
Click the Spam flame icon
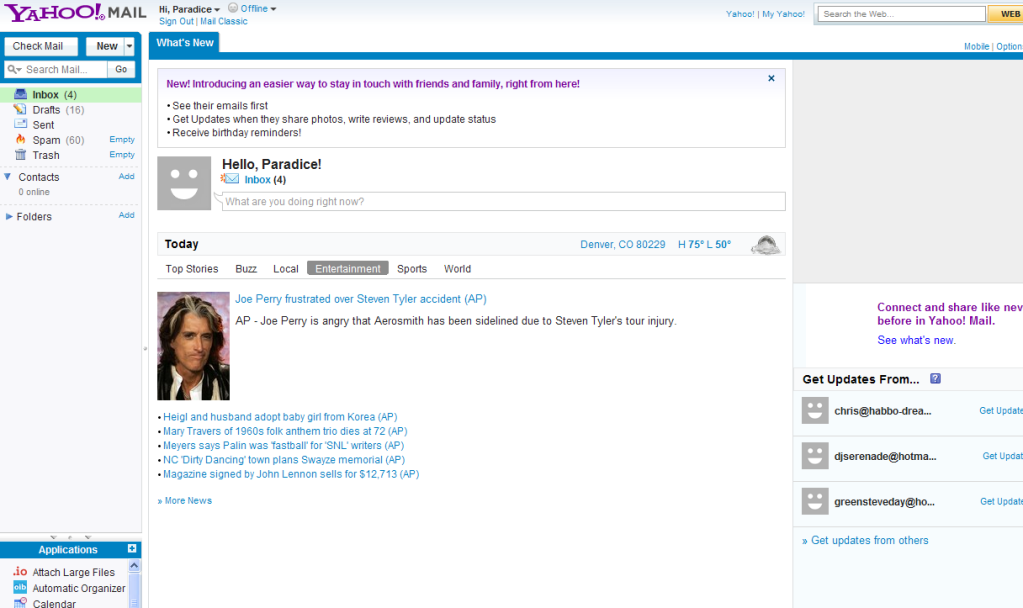click(x=20, y=140)
